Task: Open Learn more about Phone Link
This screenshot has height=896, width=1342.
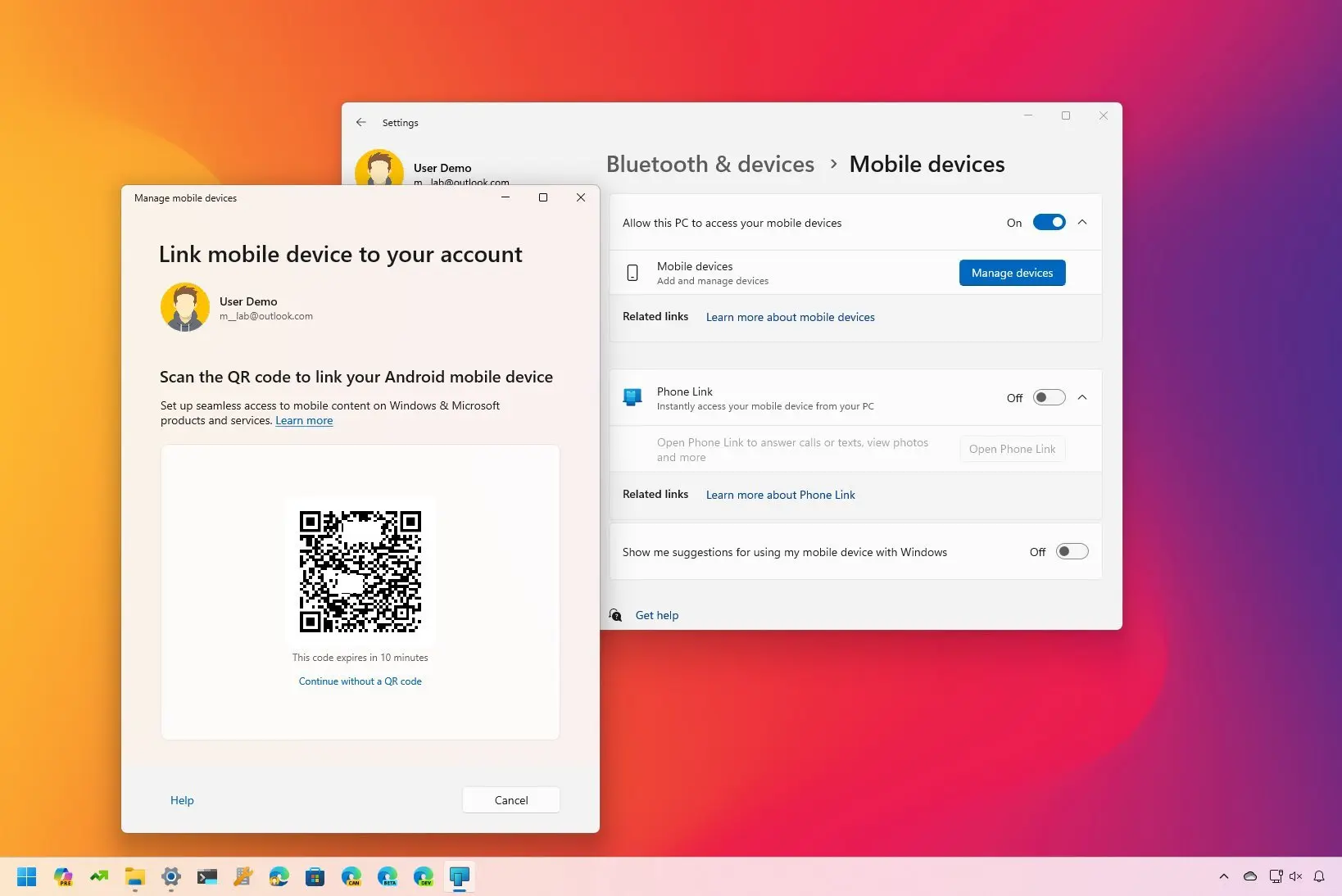Action: click(781, 495)
